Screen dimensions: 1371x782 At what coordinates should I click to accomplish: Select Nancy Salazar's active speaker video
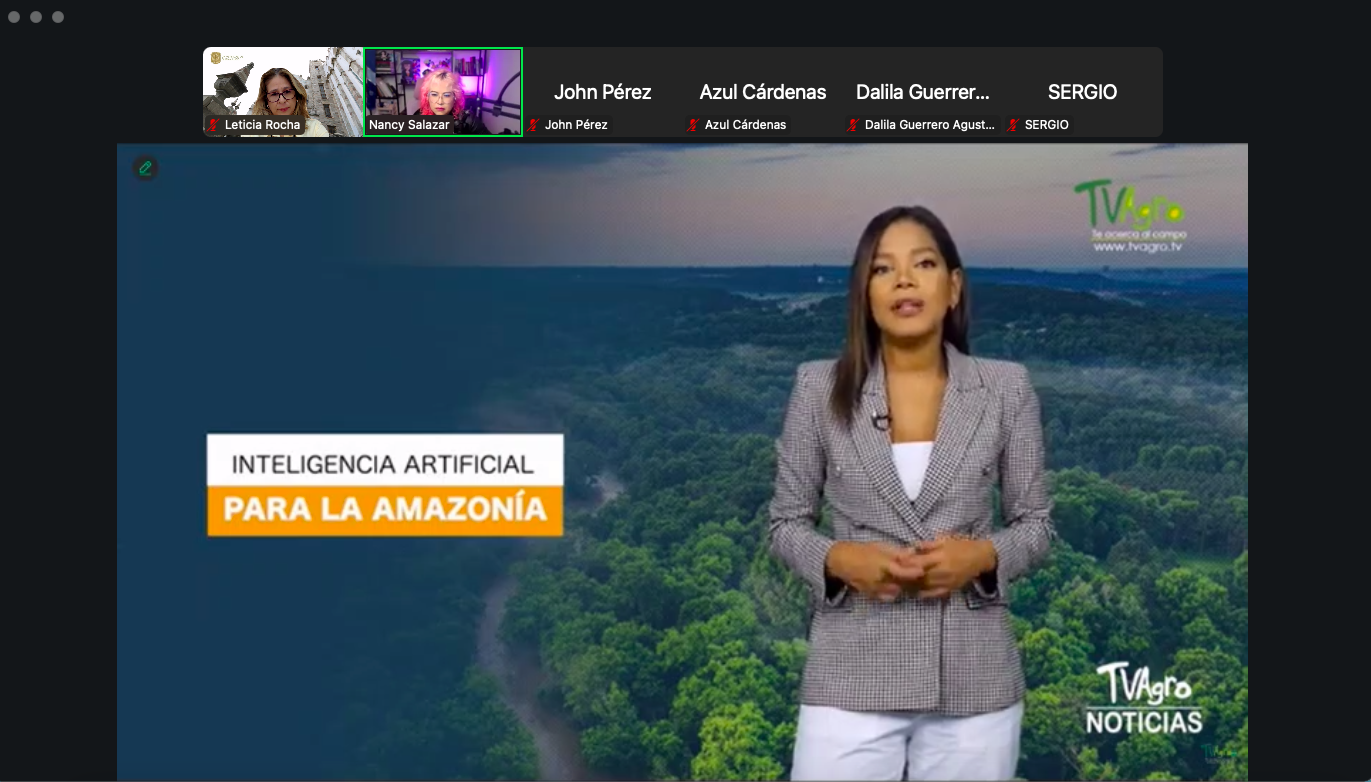click(442, 85)
